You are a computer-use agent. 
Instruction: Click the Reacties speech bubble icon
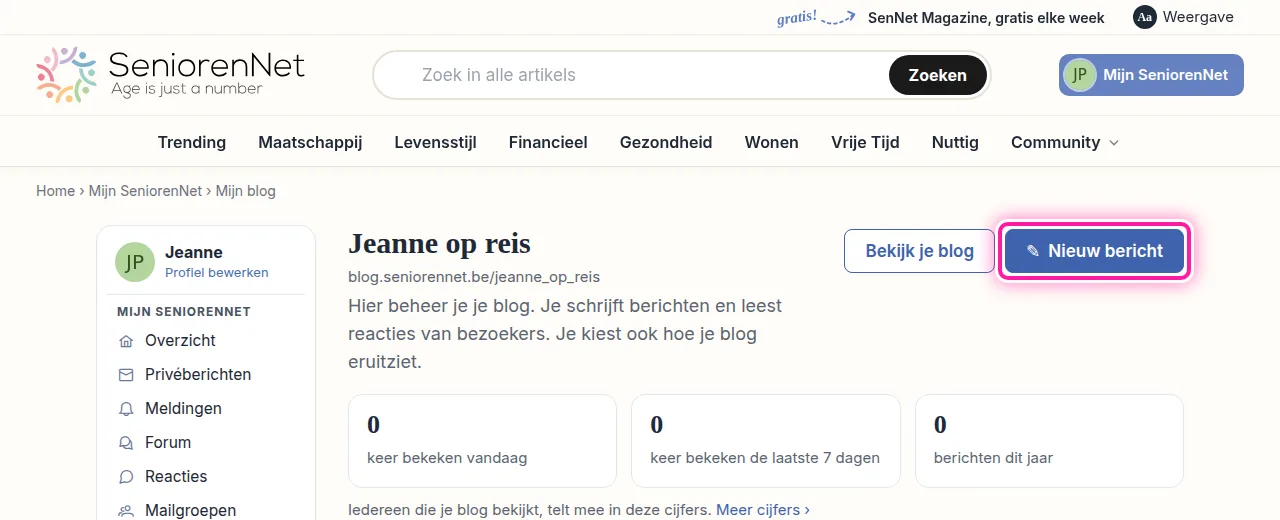tap(126, 477)
